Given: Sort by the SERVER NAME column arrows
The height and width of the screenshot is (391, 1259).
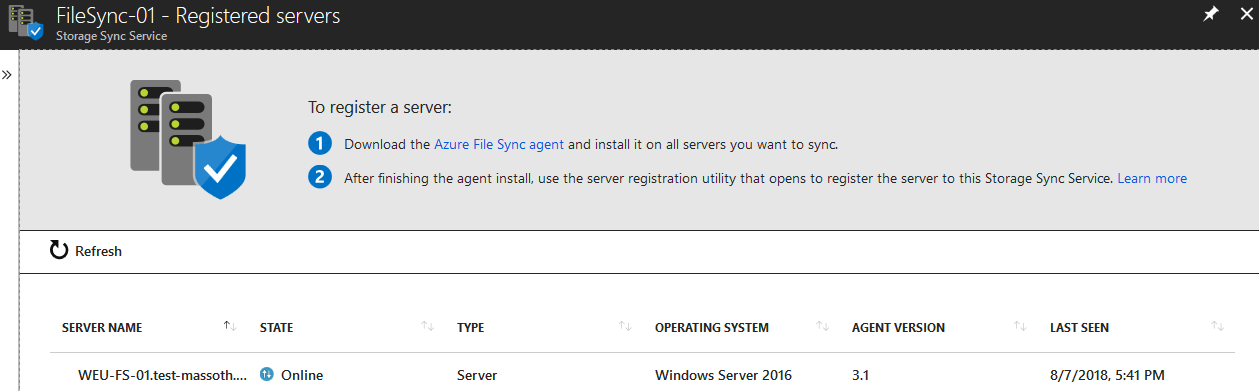Looking at the screenshot, I should [x=229, y=326].
